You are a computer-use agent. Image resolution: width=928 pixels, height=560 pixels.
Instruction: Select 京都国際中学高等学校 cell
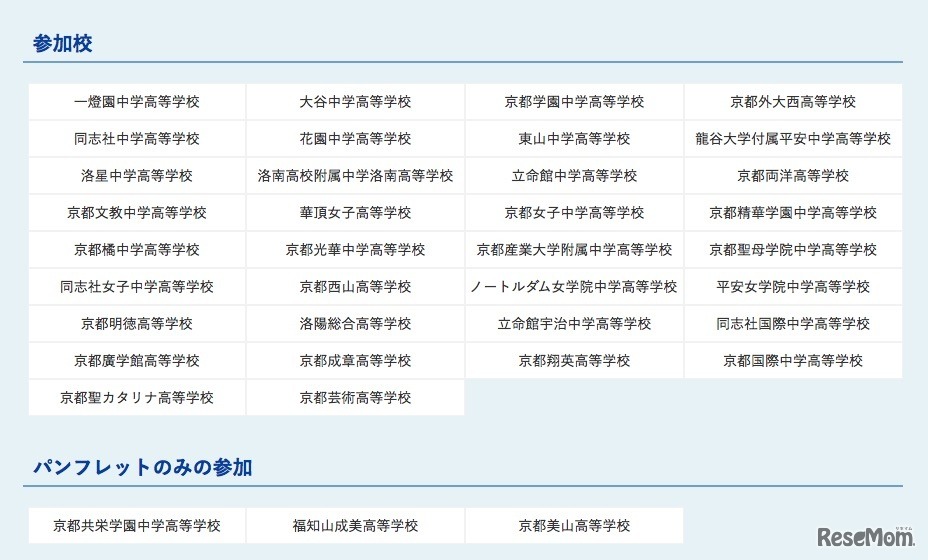(x=793, y=361)
